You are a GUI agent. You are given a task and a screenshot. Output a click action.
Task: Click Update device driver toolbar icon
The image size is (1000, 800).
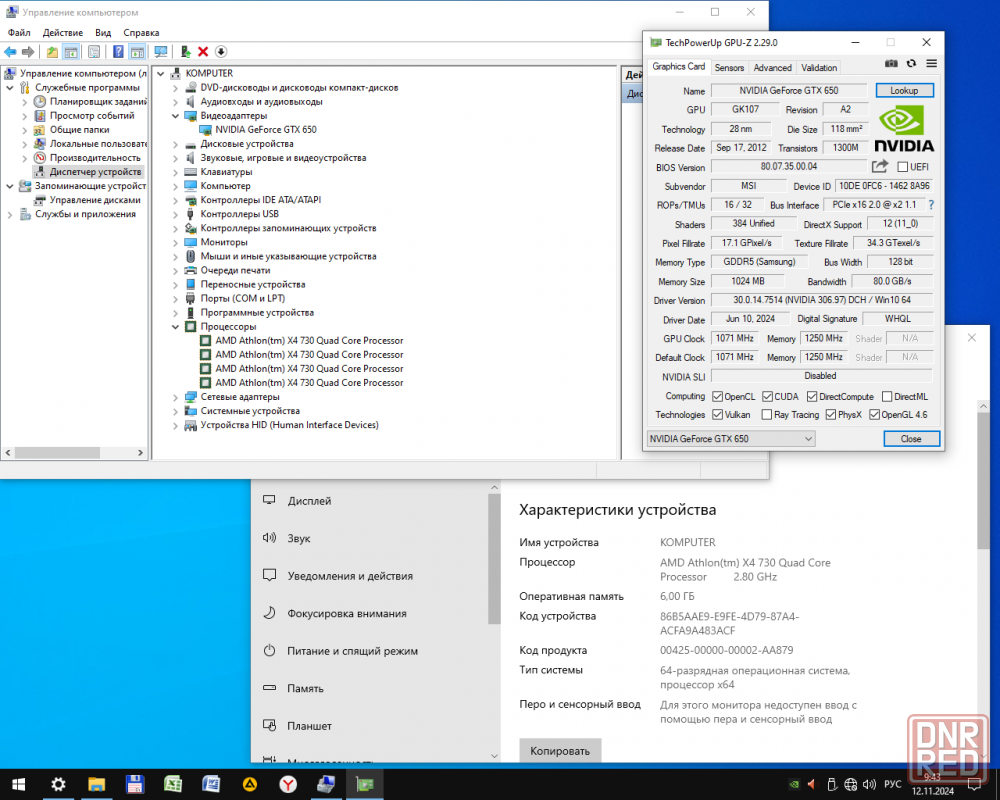click(186, 52)
